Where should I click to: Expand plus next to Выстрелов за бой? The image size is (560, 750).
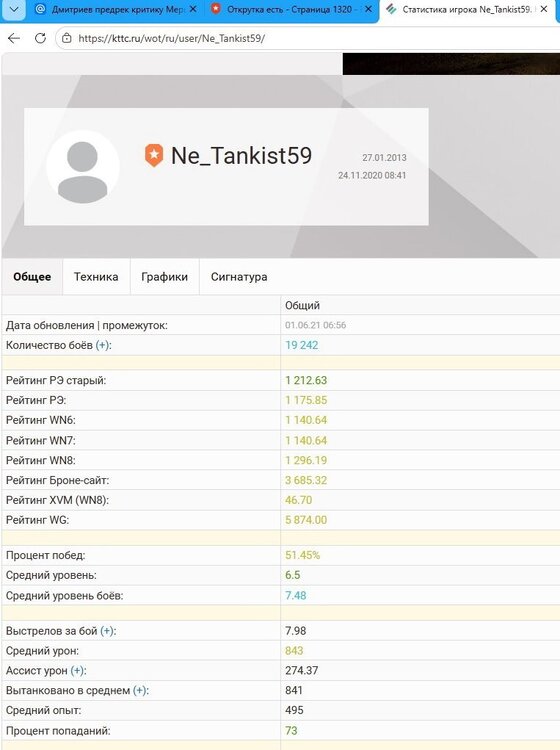pos(108,631)
